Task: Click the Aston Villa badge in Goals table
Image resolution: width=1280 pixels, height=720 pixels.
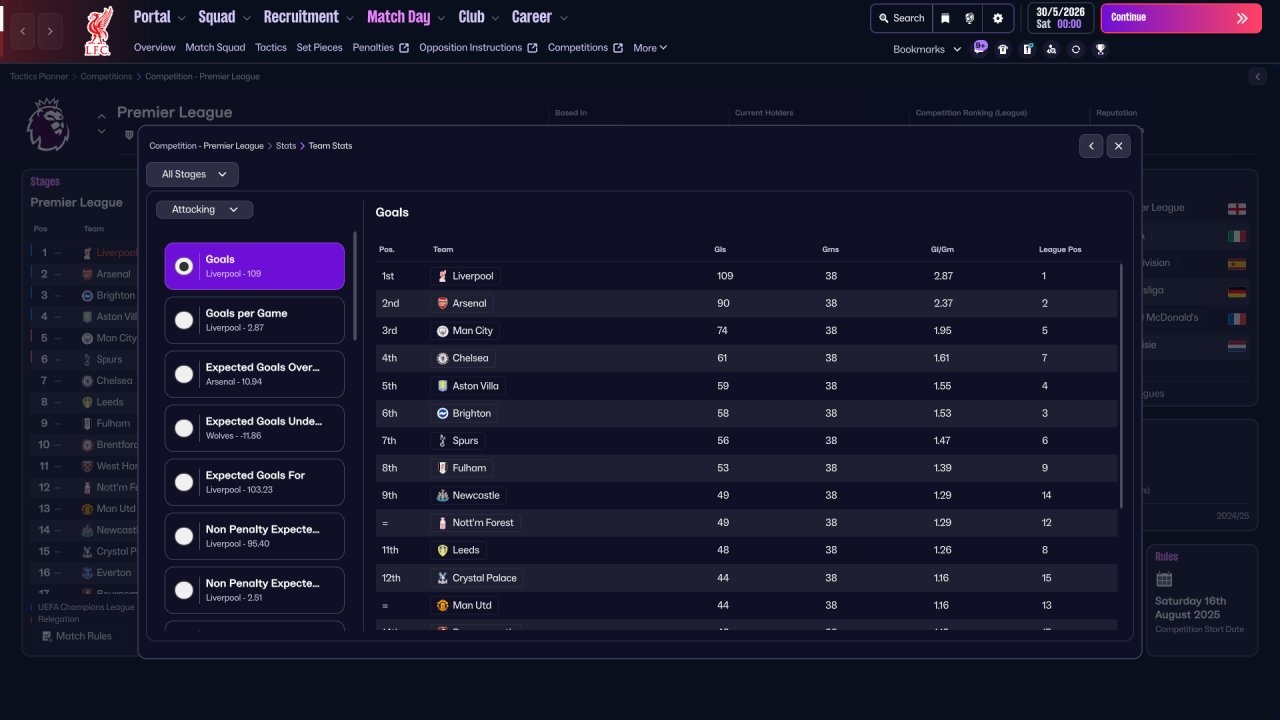Action: click(x=442, y=386)
